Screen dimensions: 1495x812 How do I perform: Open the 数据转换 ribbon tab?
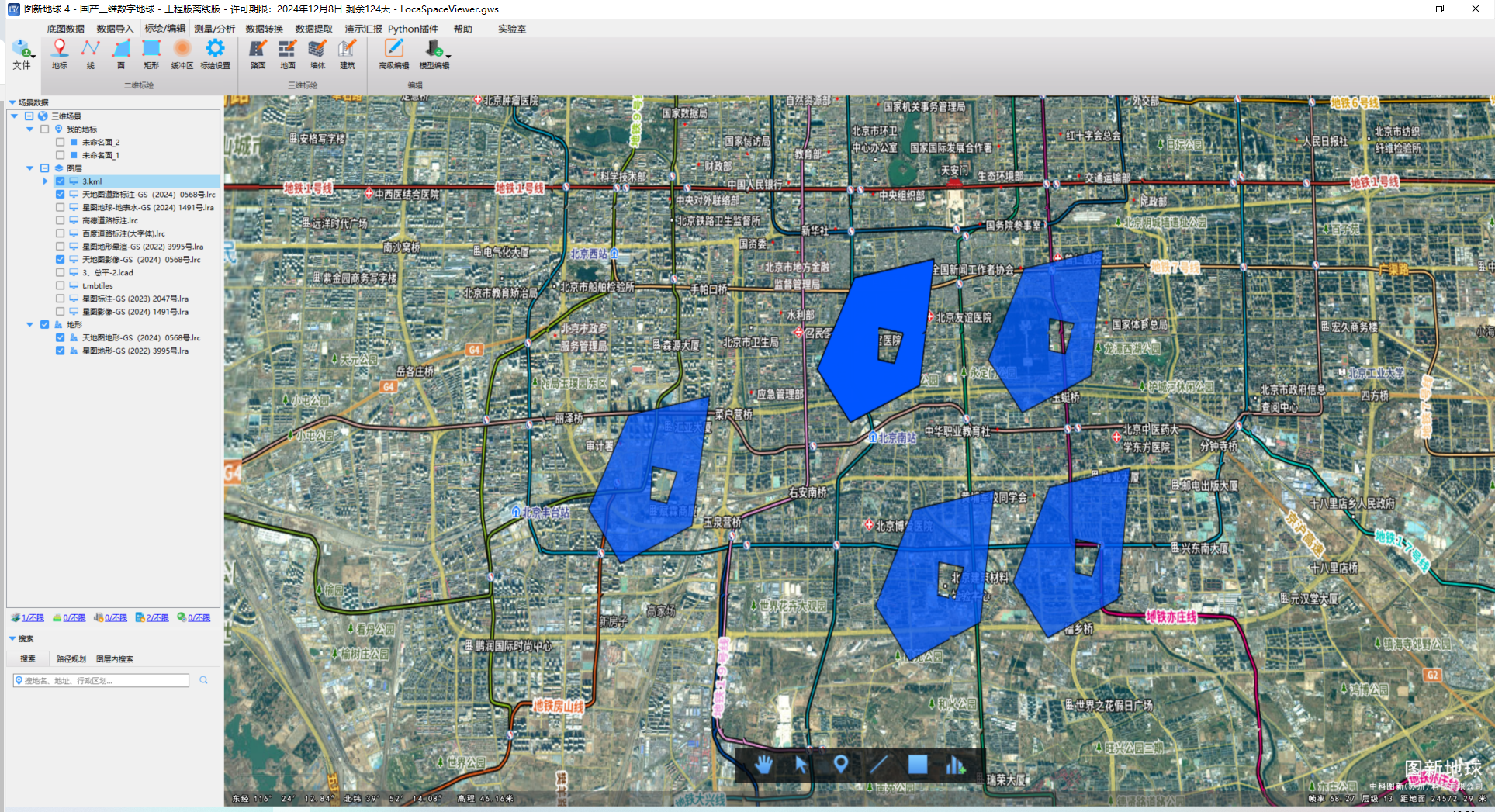coord(264,29)
